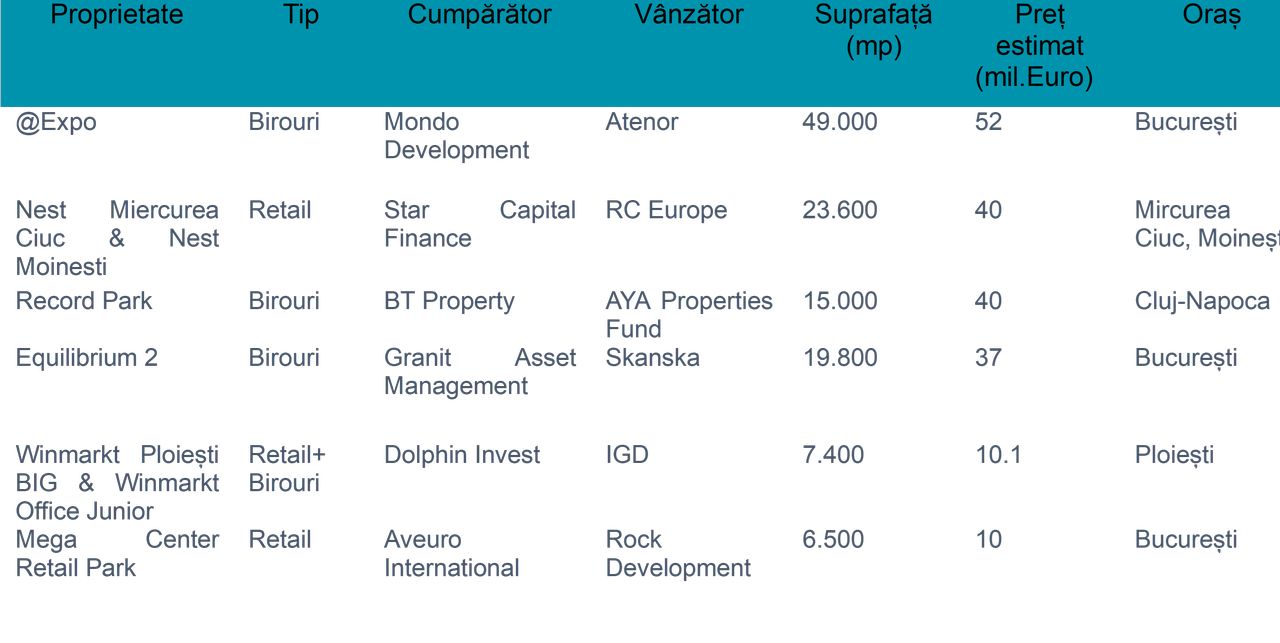Select the Cluj-Napoca city cell
The width and height of the screenshot is (1280, 643).
(x=1203, y=301)
